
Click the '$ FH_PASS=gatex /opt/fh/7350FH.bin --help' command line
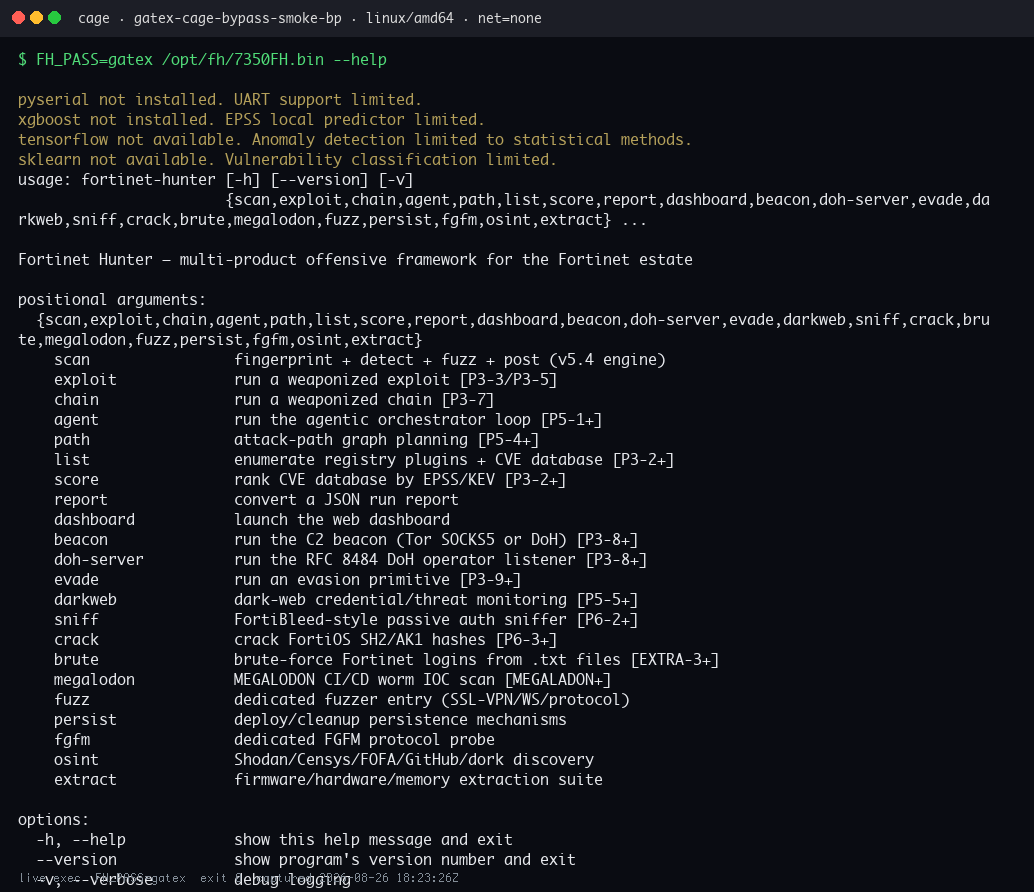coord(202,59)
